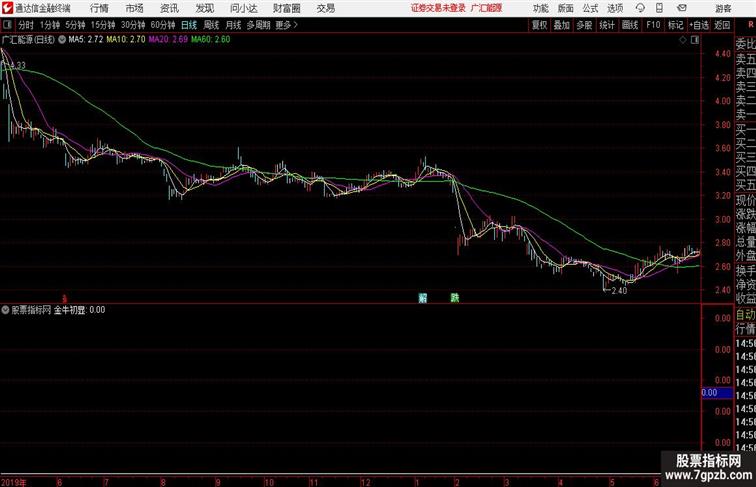
Task: Toggle the panel layout icon next to diamond
Action: 695,40
